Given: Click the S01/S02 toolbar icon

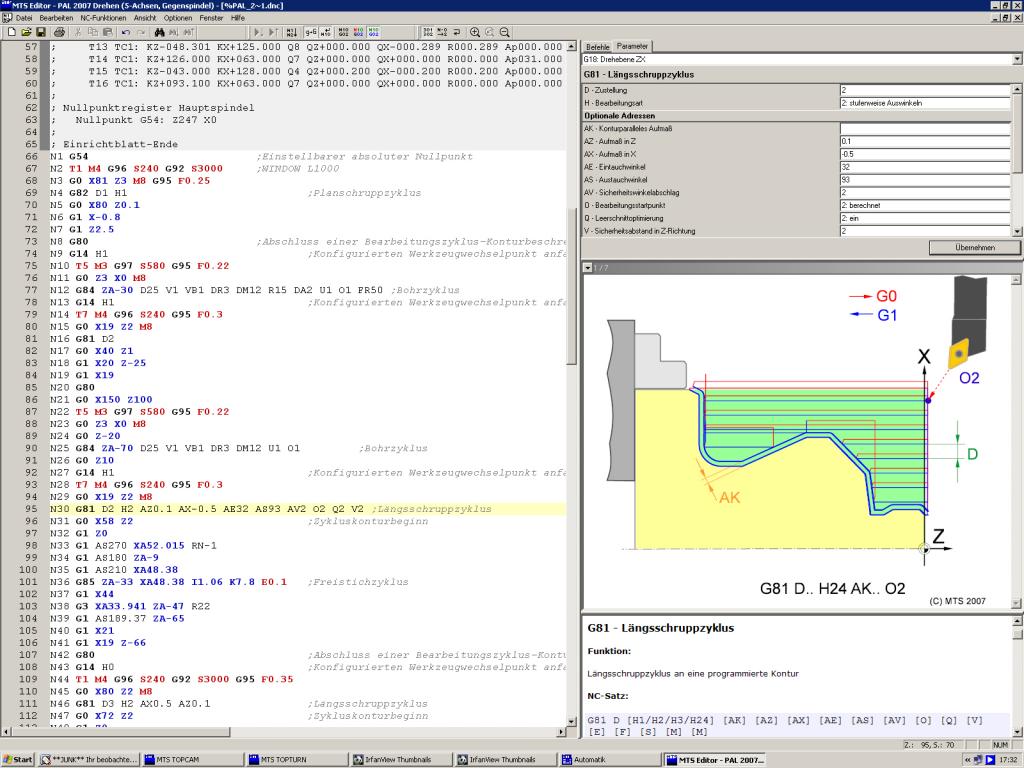Looking at the screenshot, I should [428, 32].
